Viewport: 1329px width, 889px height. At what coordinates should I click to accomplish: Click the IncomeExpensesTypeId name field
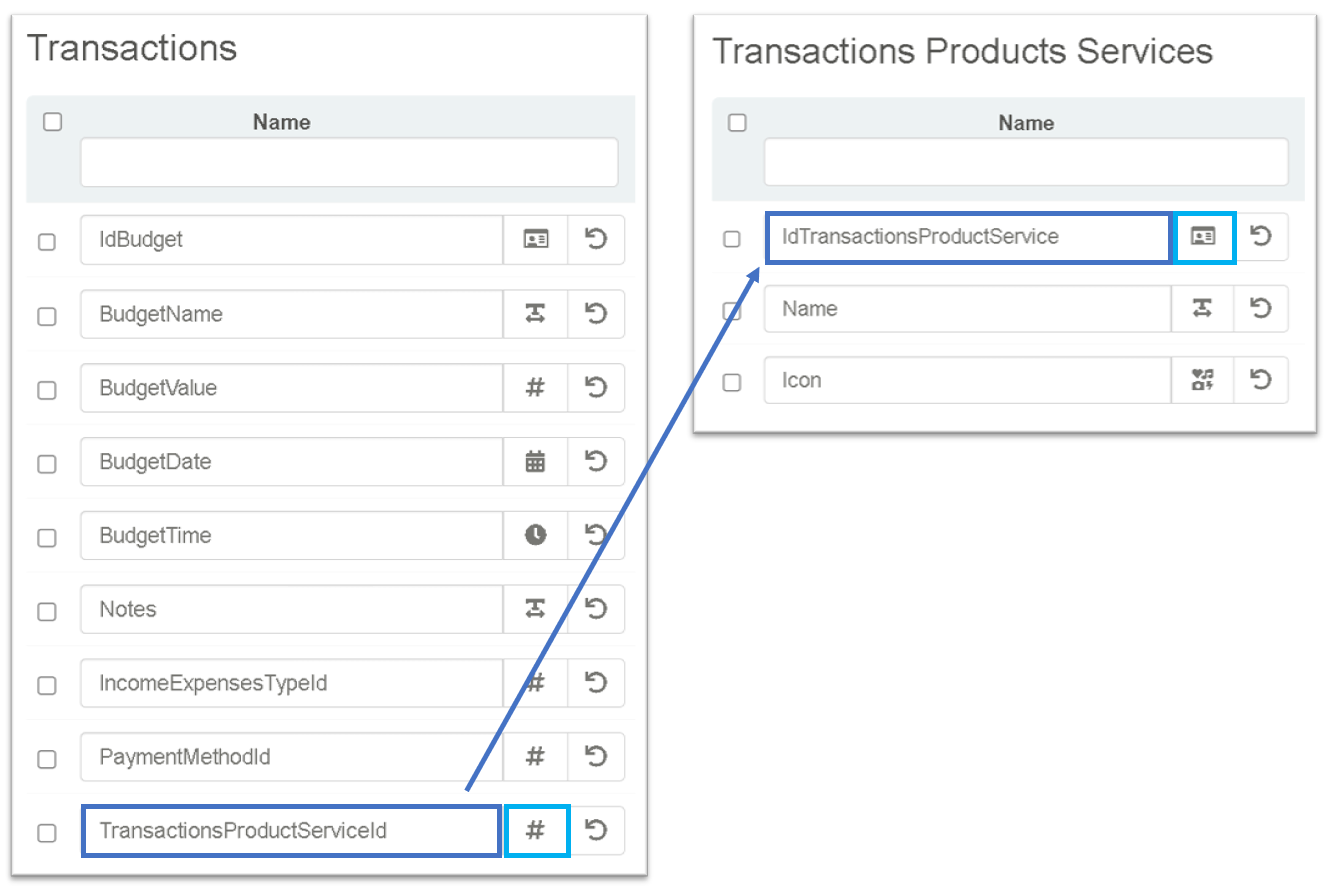[290, 684]
